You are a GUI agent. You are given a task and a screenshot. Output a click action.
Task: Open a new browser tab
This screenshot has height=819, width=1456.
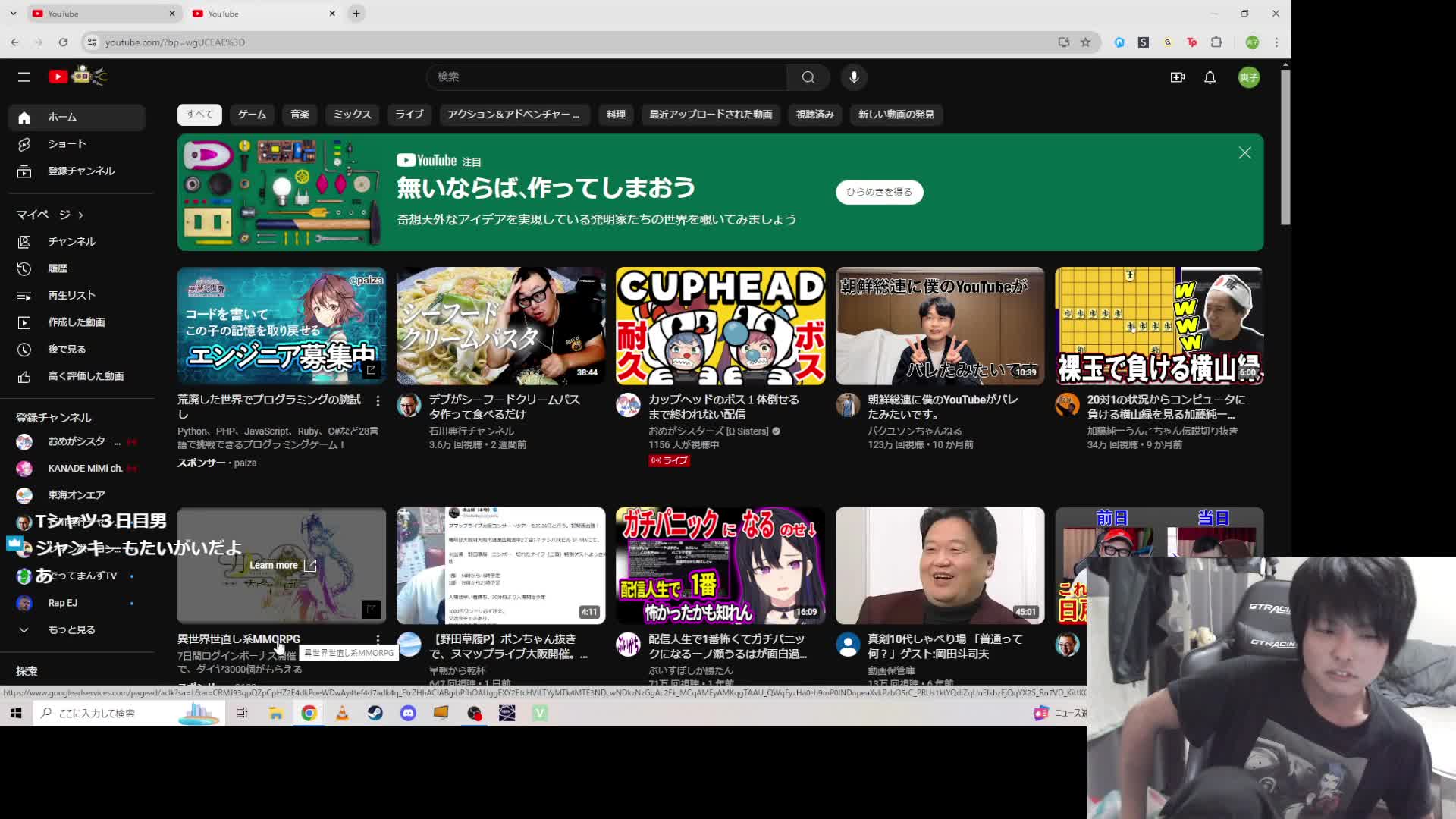[356, 14]
